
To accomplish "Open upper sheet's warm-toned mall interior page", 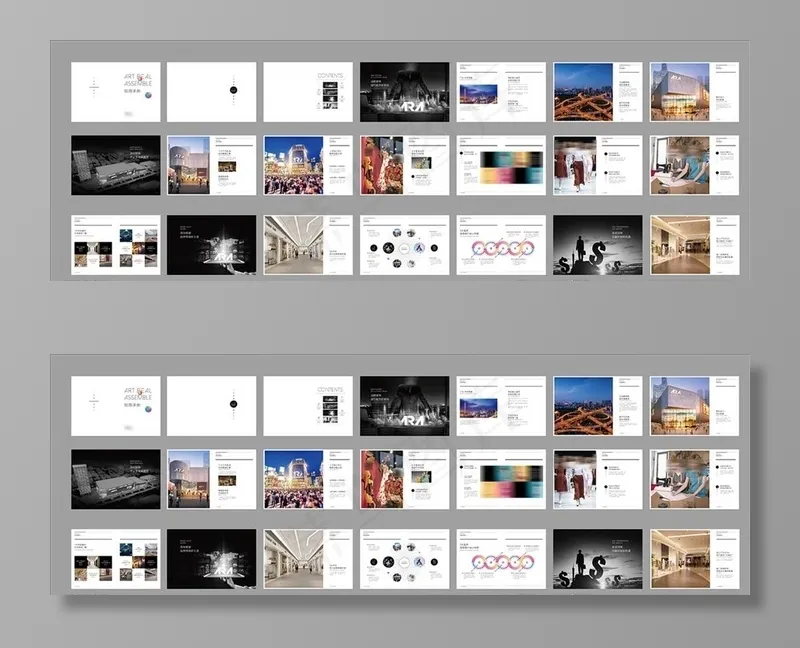I will click(x=694, y=245).
